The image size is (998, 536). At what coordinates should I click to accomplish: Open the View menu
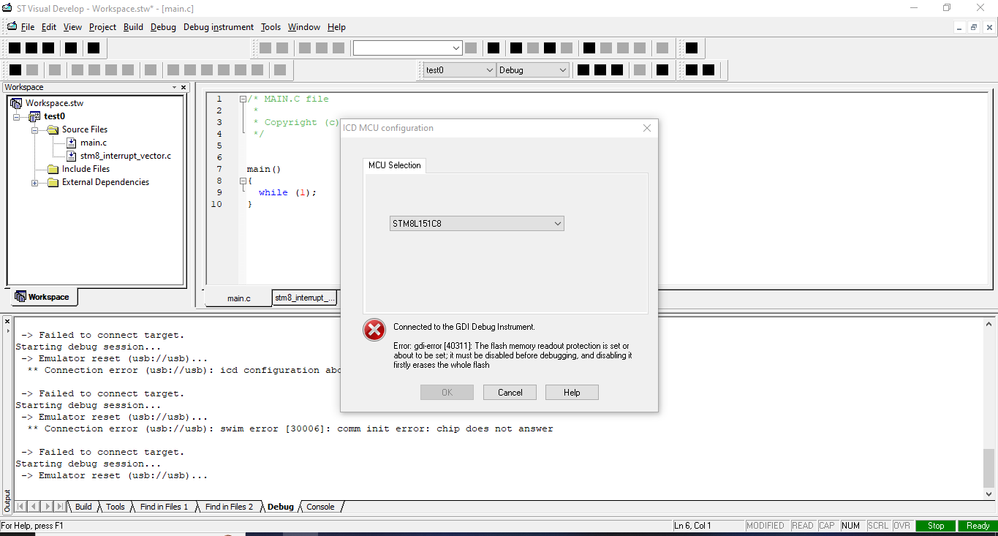click(72, 27)
